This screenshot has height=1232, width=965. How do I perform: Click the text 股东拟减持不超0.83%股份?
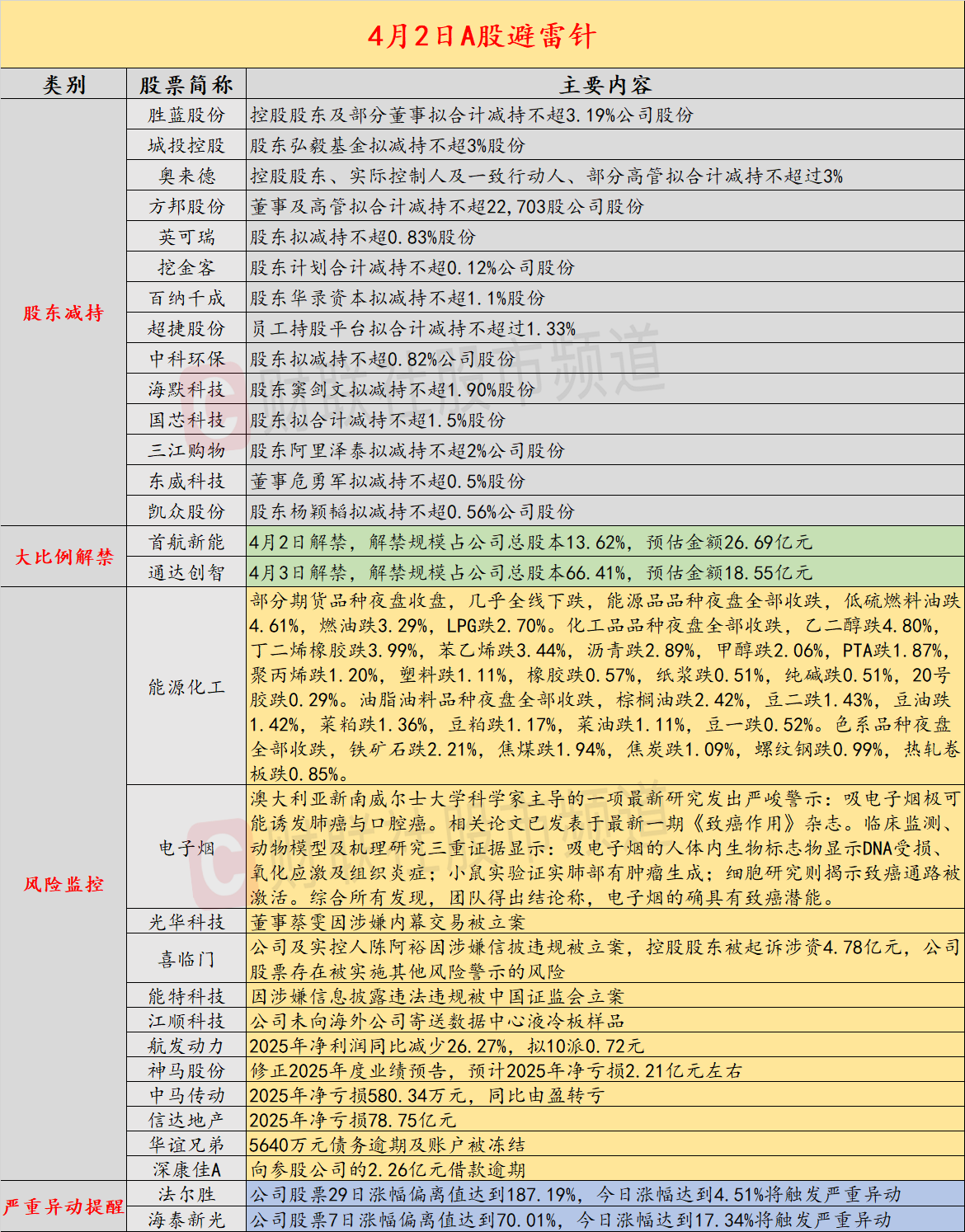coord(363,237)
